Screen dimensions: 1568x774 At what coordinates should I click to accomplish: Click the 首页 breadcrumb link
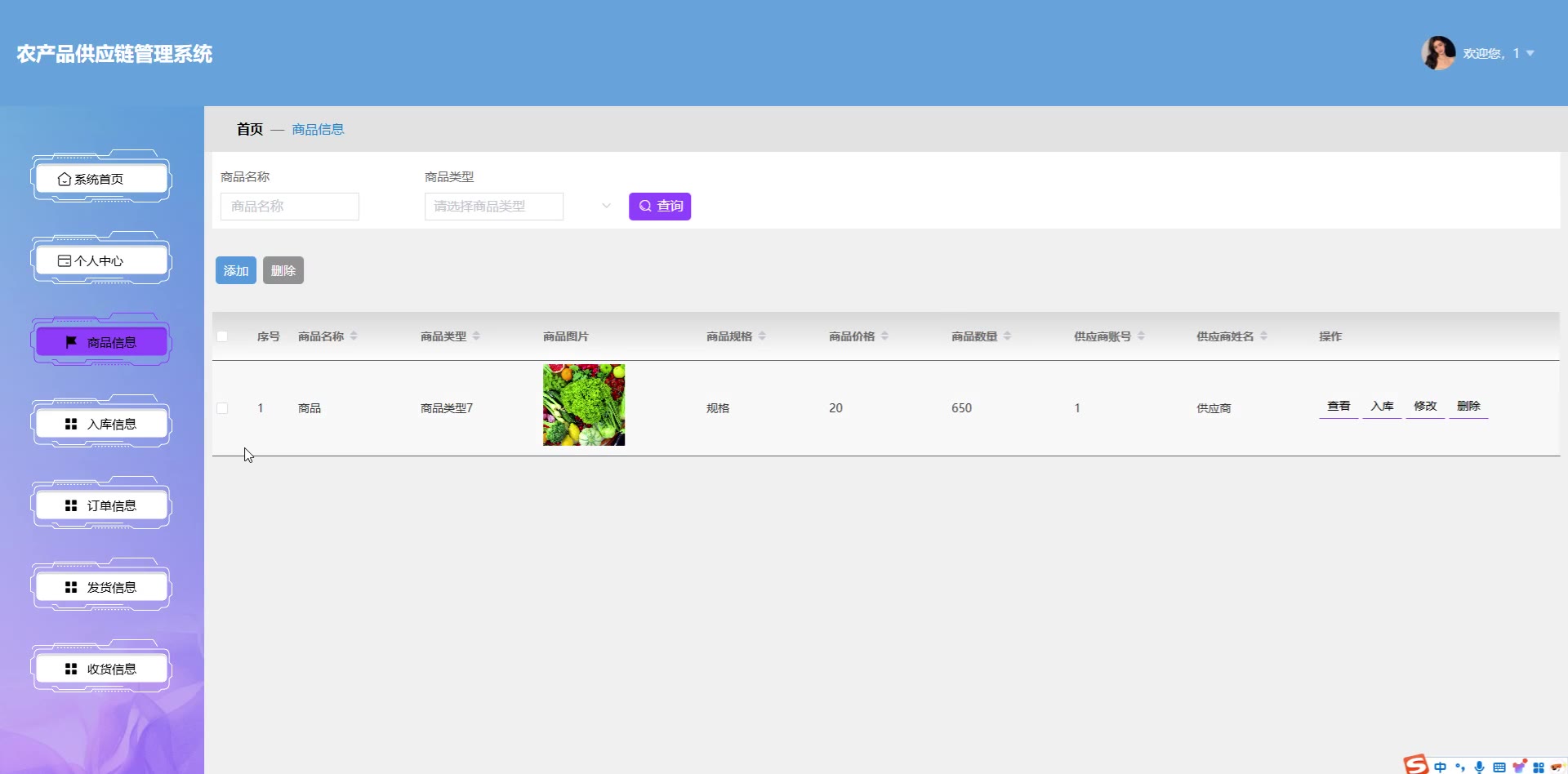250,129
